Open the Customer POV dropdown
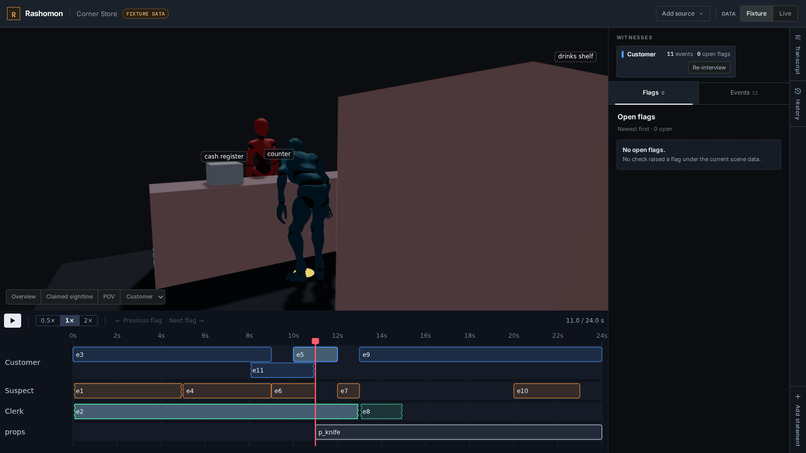Image resolution: width=806 pixels, height=453 pixels. point(144,297)
